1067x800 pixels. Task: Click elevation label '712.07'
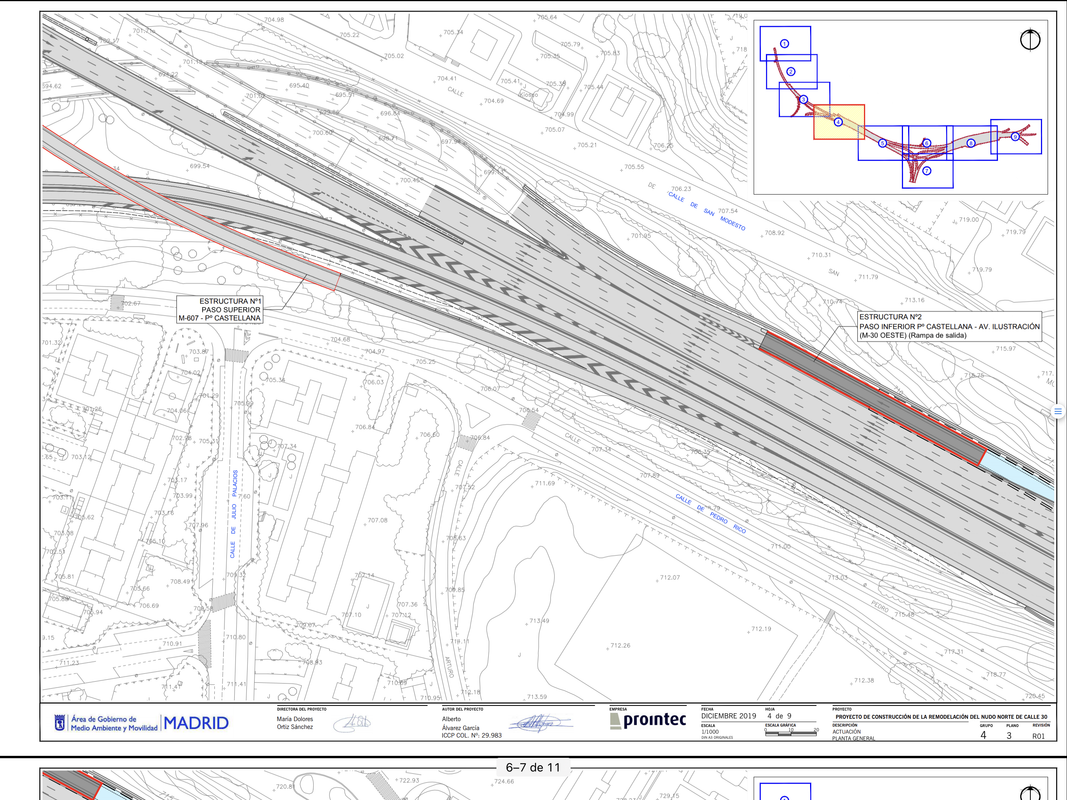point(670,578)
